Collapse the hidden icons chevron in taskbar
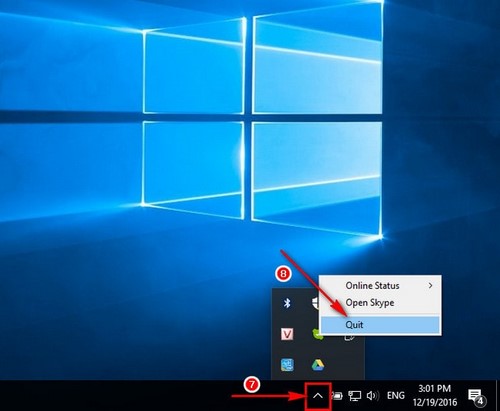The height and width of the screenshot is (411, 500). tap(318, 396)
